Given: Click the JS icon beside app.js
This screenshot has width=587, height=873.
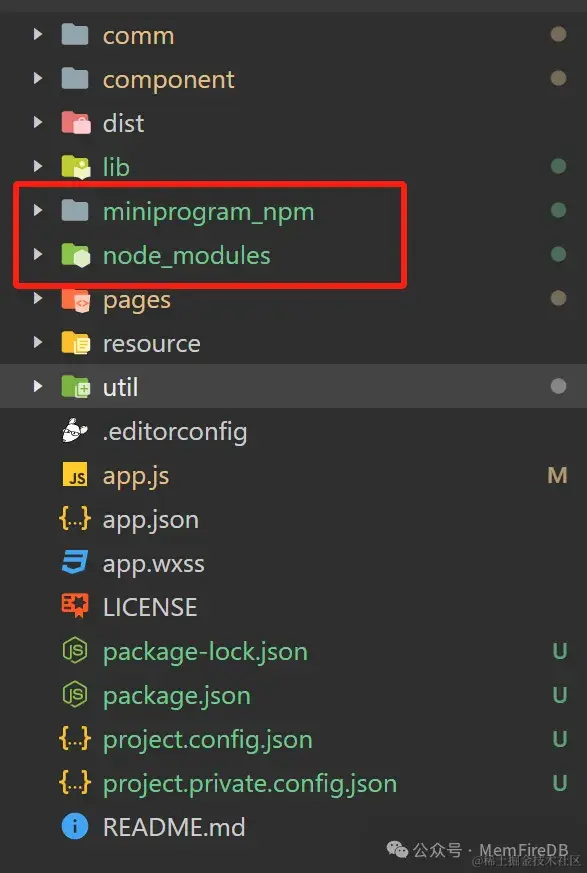Looking at the screenshot, I should (x=75, y=475).
